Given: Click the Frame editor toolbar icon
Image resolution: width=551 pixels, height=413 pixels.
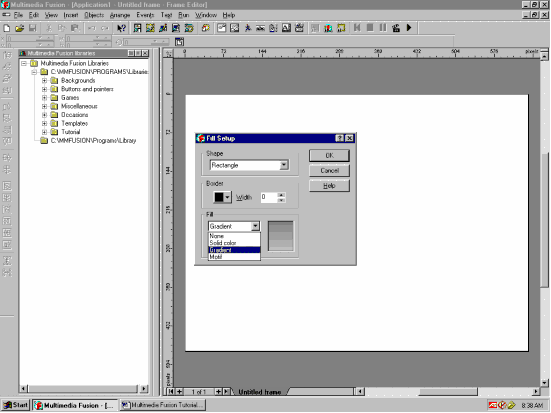Looking at the screenshot, I should click(x=150, y=28).
